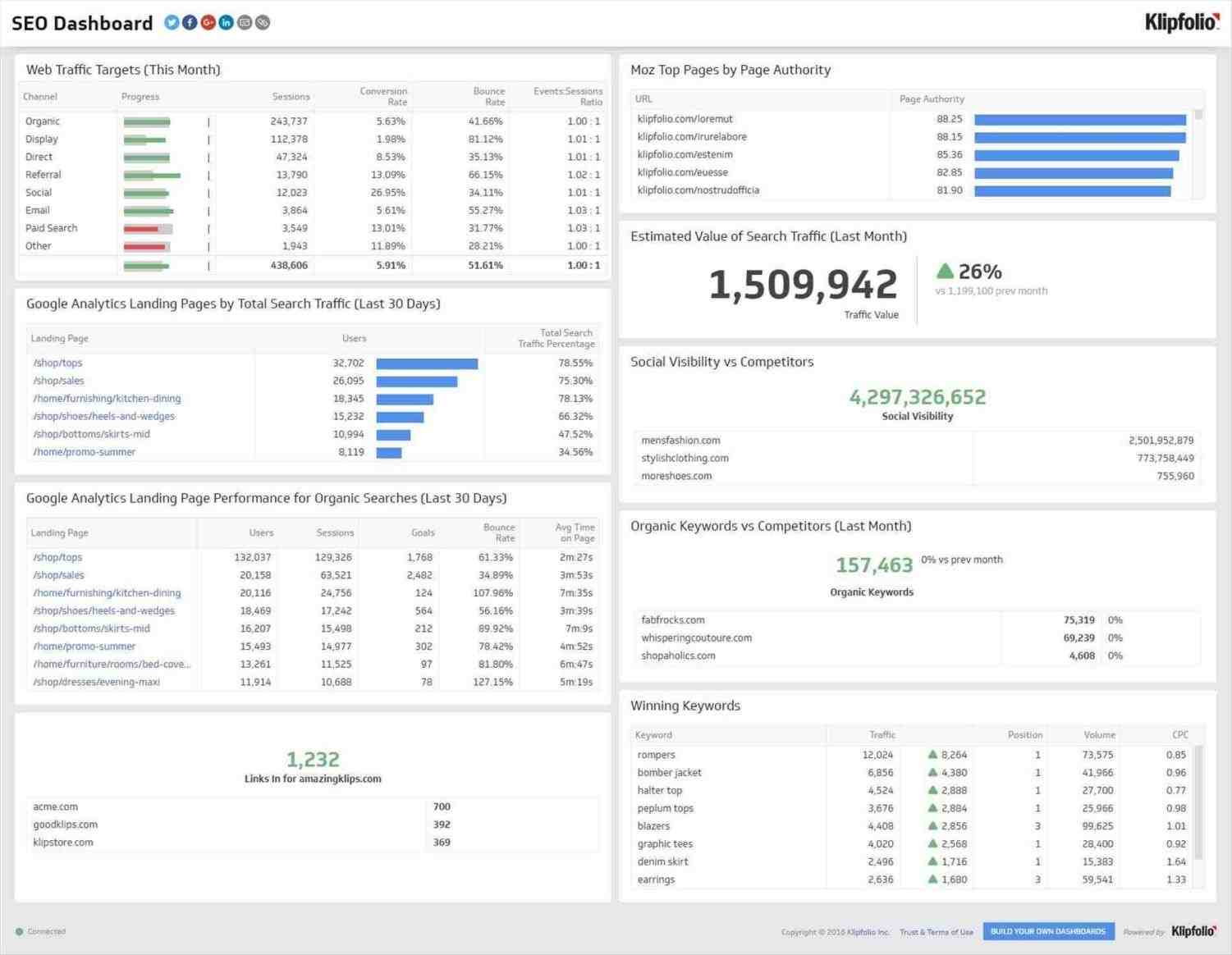Click the Events:Sessions Ratio column header

[x=568, y=96]
